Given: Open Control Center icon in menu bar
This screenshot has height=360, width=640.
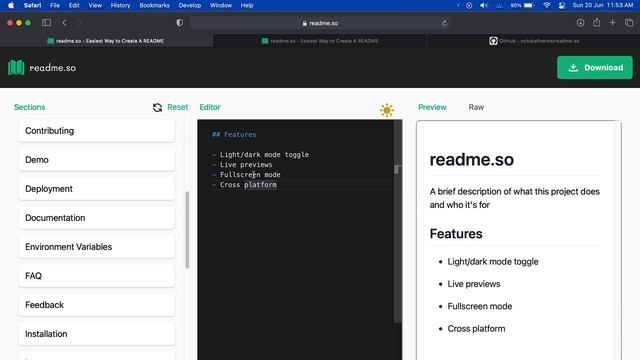Looking at the screenshot, I should (x=562, y=5).
